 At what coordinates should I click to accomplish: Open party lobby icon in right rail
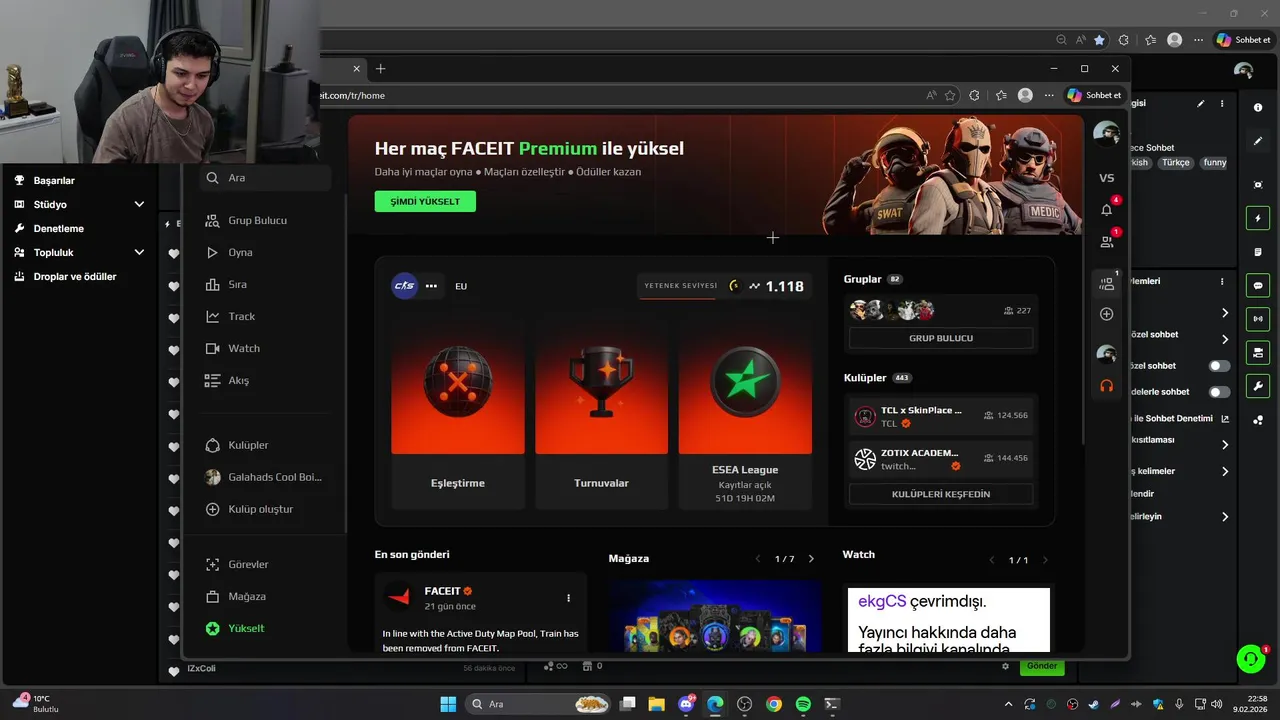[x=1107, y=284]
